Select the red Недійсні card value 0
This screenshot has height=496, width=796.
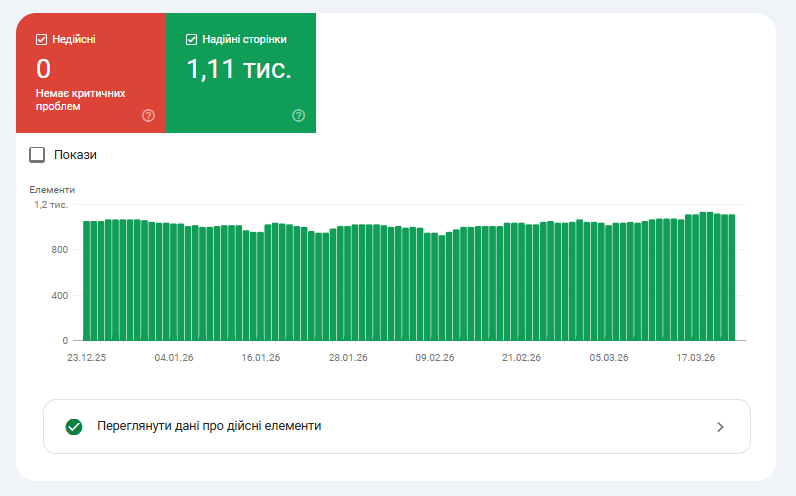tap(43, 69)
